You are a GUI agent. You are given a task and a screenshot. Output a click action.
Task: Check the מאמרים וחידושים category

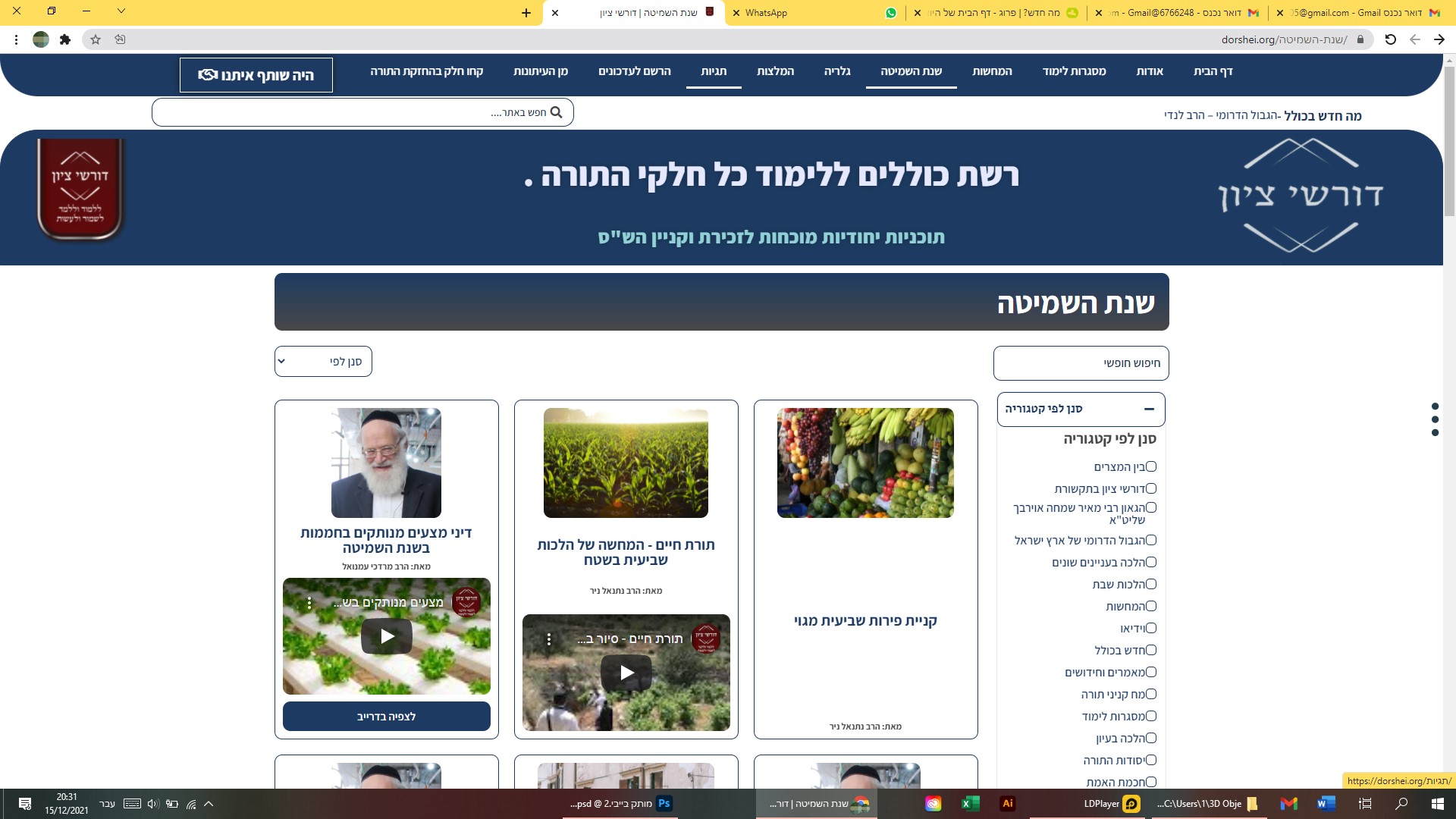[x=1151, y=673]
